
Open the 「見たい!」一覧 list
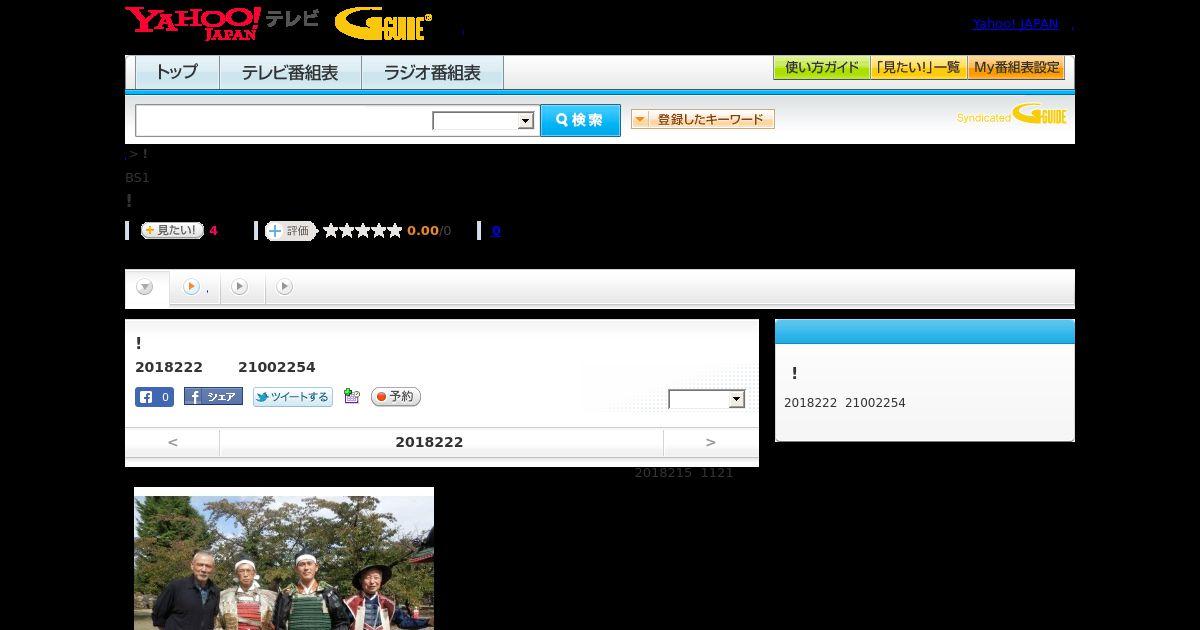coord(919,68)
